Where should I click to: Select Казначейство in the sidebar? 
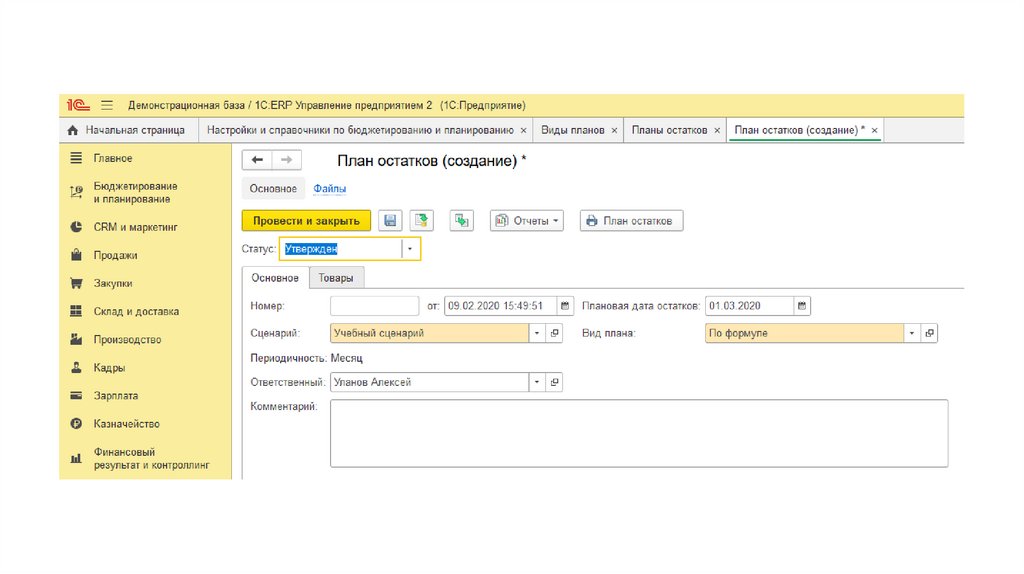pos(126,424)
